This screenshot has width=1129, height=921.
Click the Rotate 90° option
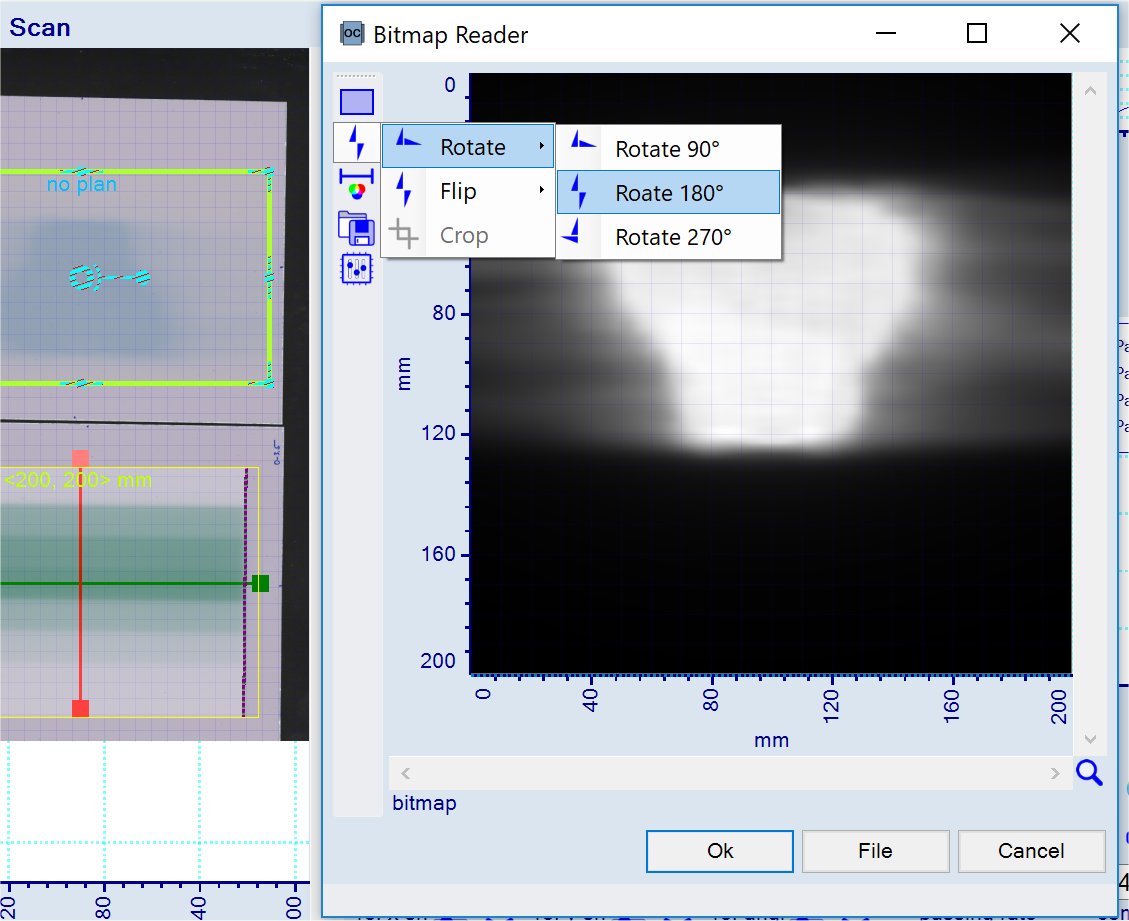click(668, 149)
